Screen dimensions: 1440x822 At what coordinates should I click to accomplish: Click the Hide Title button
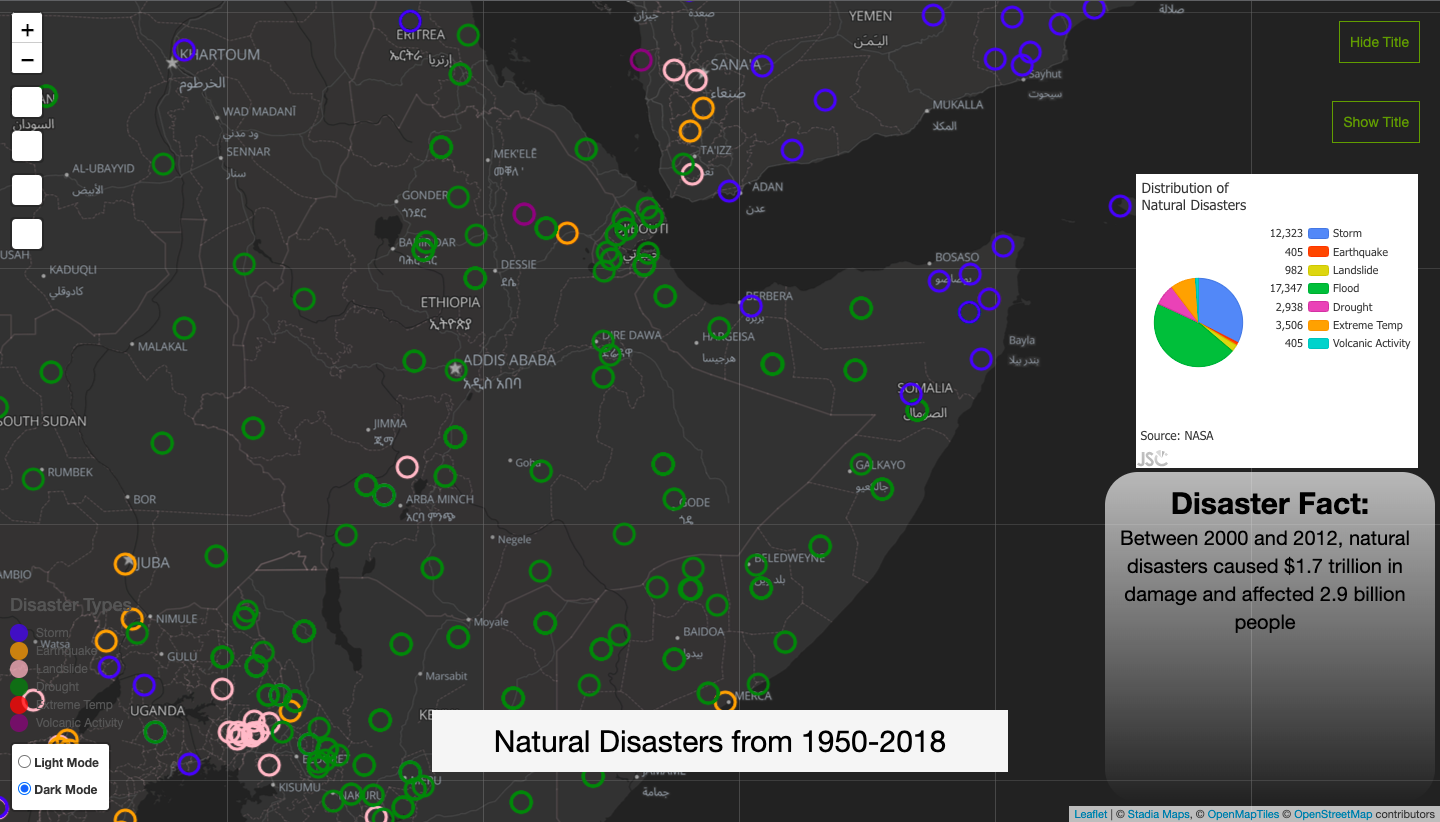(1379, 41)
